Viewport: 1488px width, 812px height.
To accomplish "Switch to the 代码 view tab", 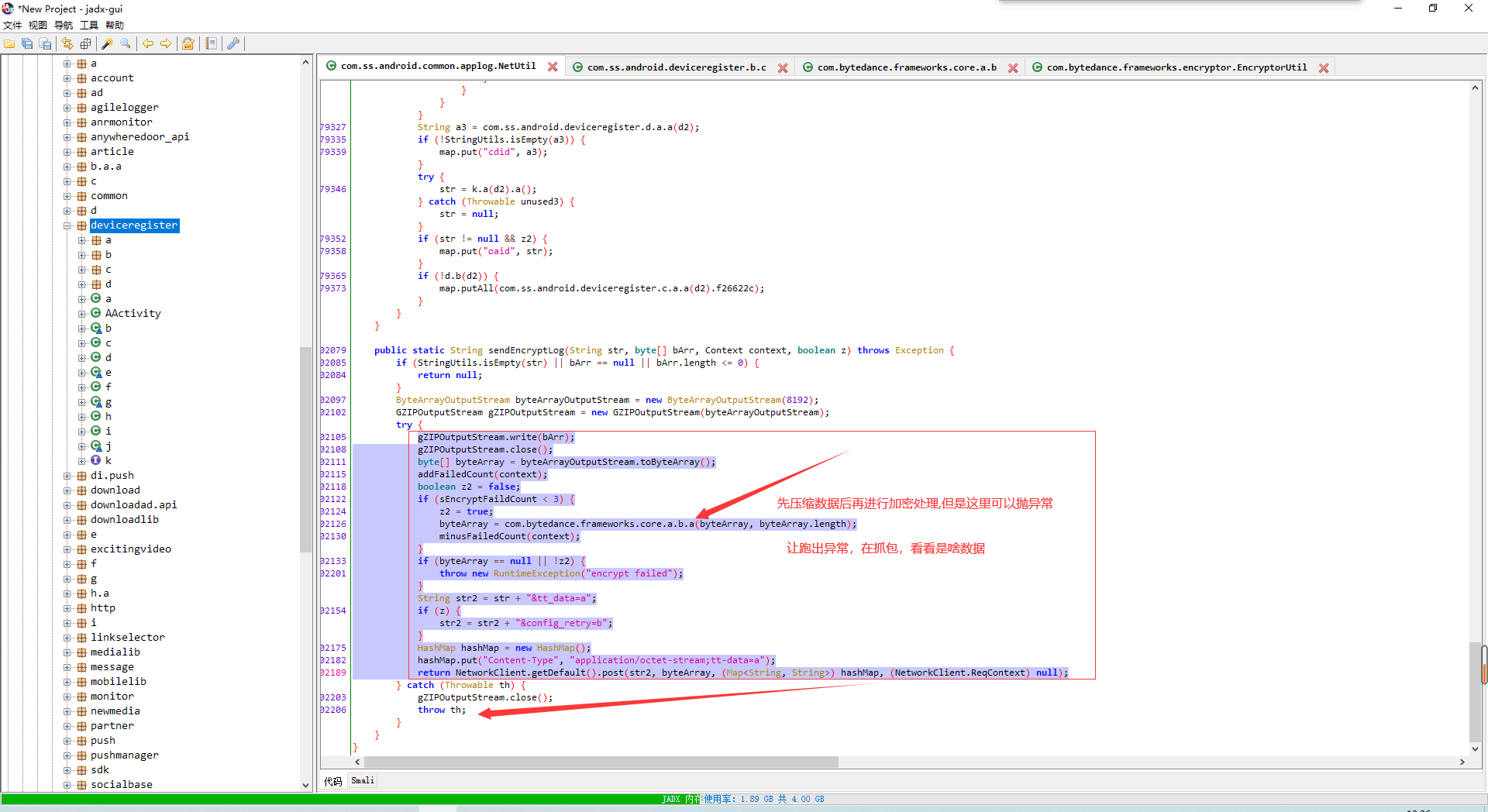I will click(x=332, y=781).
